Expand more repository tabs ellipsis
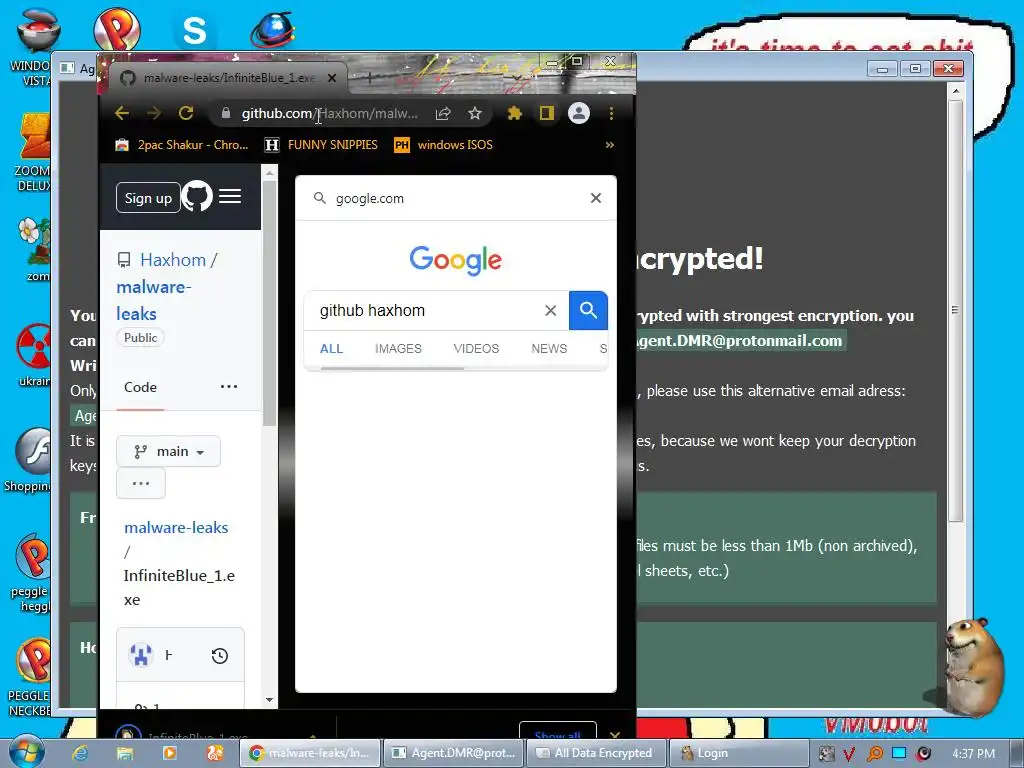This screenshot has height=768, width=1024. [x=229, y=387]
